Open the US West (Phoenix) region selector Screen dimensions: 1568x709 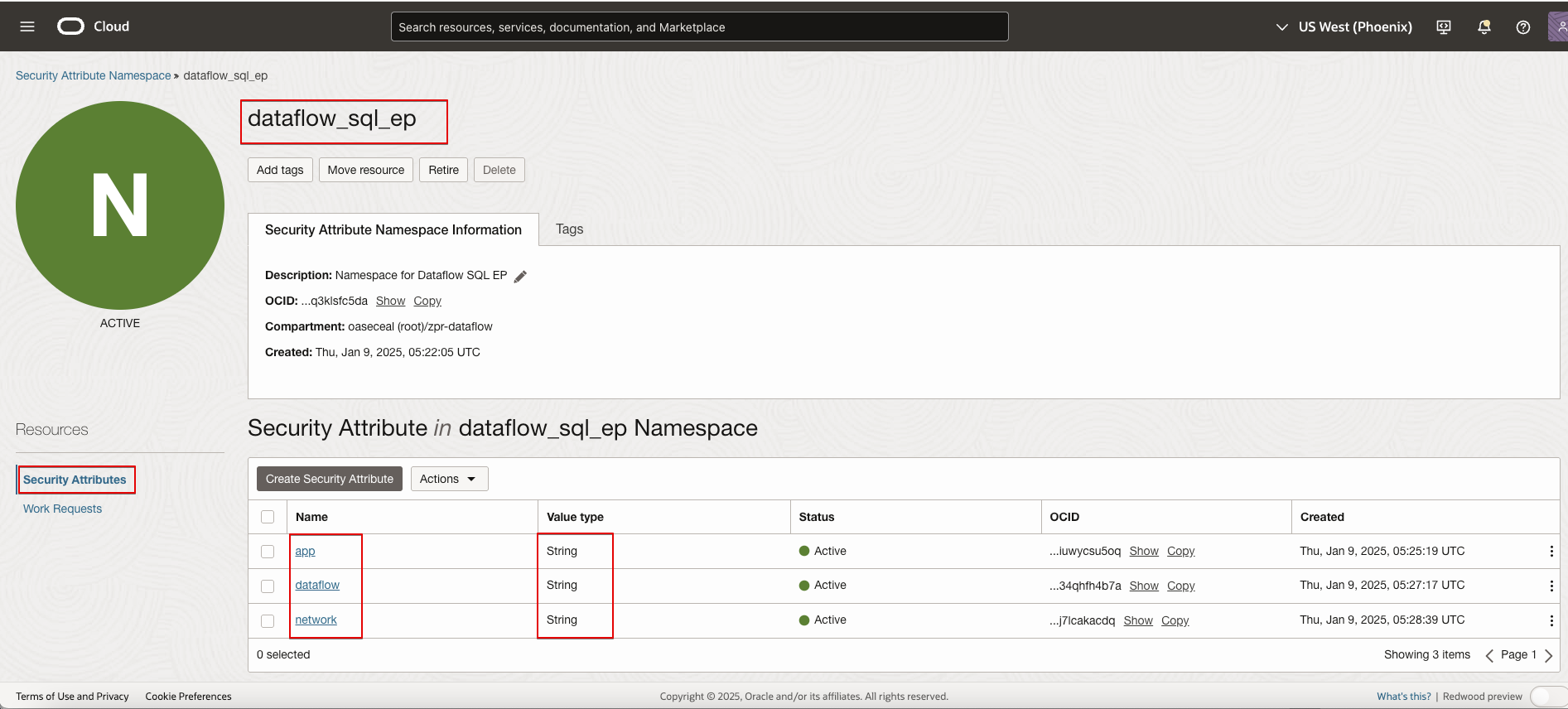pos(1344,27)
